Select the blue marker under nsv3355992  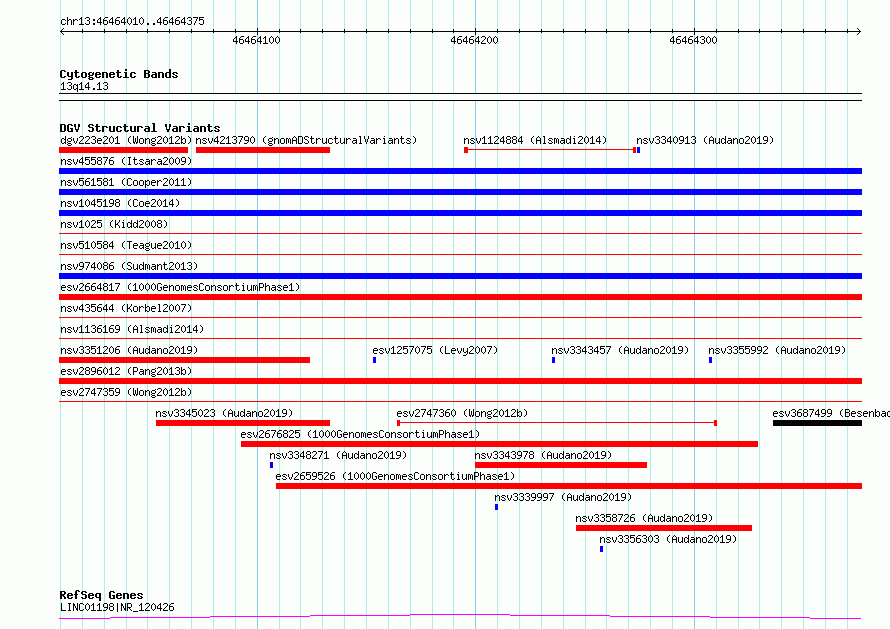(x=710, y=360)
